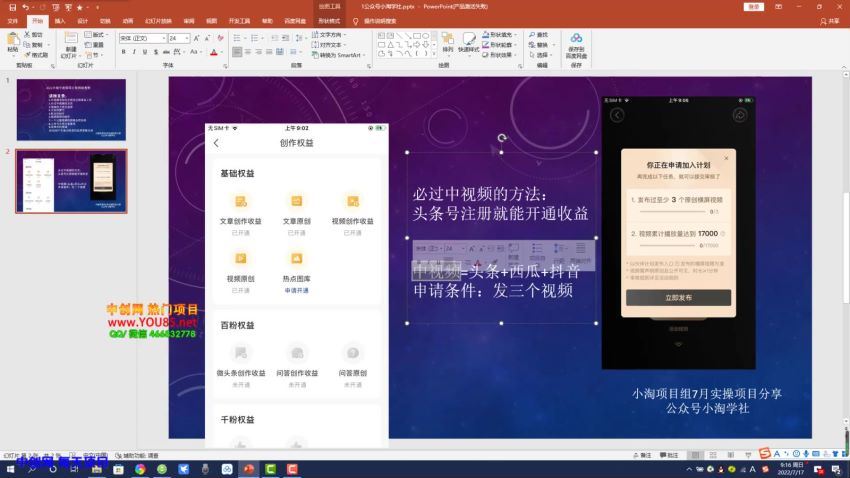Click the PowerPoint icon on Windows taskbar
Viewport: 850px width, 478px height.
[249, 469]
